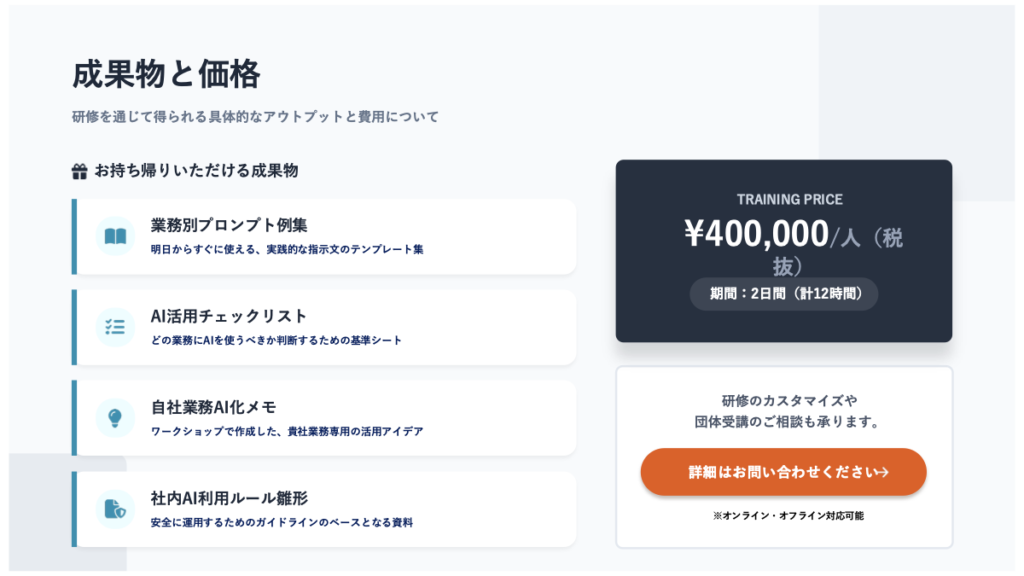Screen dimensions: 1024x576
Task: Click the lightbulb icon for 自社業務AI化メモ
Action: tap(115, 417)
